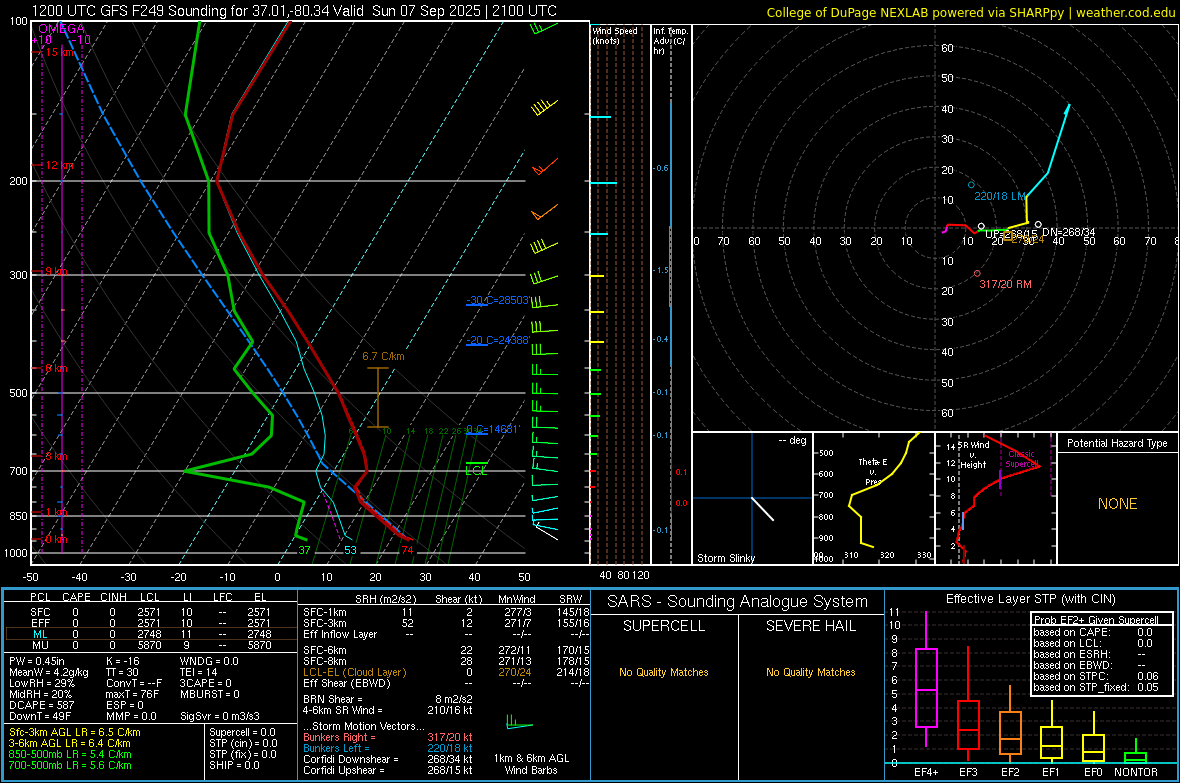Click the SigSvr = 0 m3/s3 value
Image resolution: width=1180 pixels, height=783 pixels.
(x=220, y=716)
